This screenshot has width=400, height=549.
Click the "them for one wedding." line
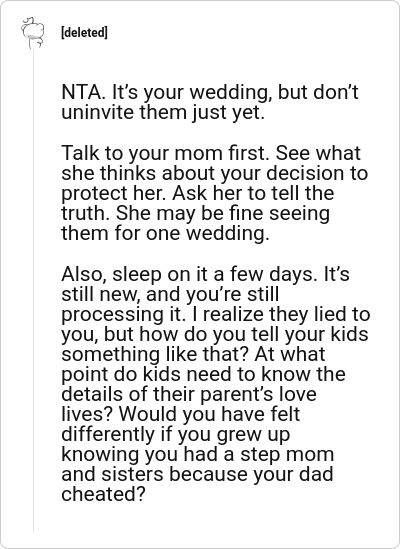coord(165,234)
